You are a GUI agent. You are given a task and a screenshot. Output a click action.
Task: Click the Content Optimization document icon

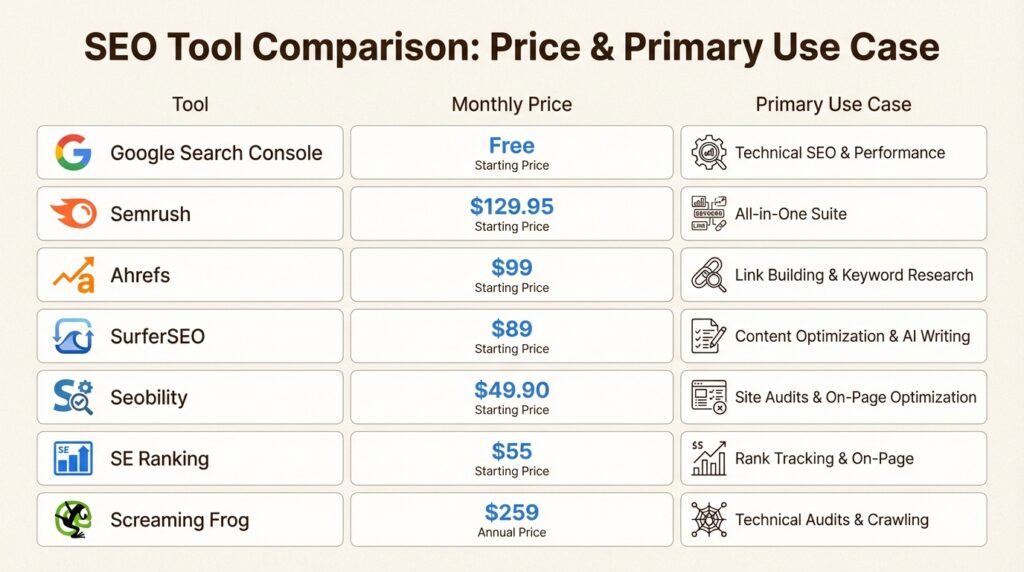click(x=709, y=336)
